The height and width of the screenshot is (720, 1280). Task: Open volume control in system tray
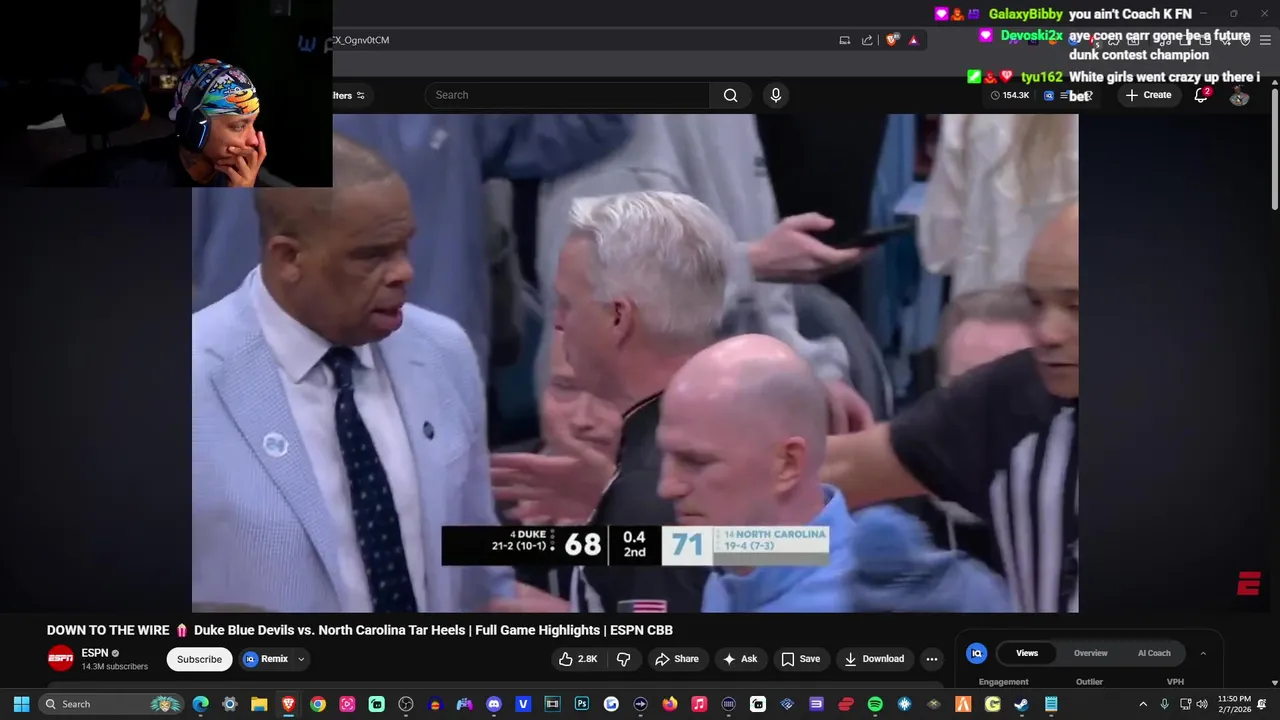click(x=1202, y=704)
